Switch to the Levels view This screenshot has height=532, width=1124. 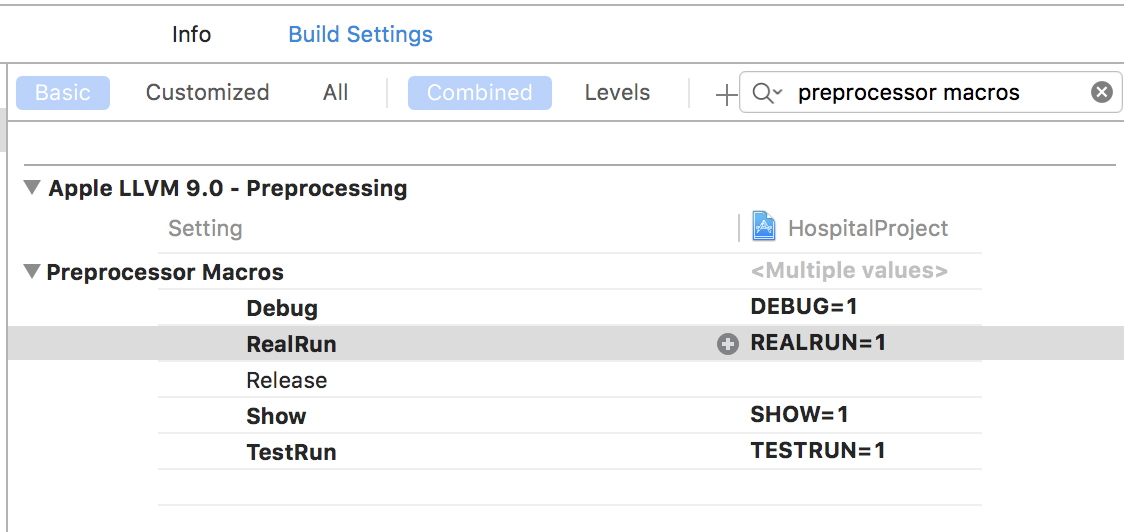(x=617, y=92)
